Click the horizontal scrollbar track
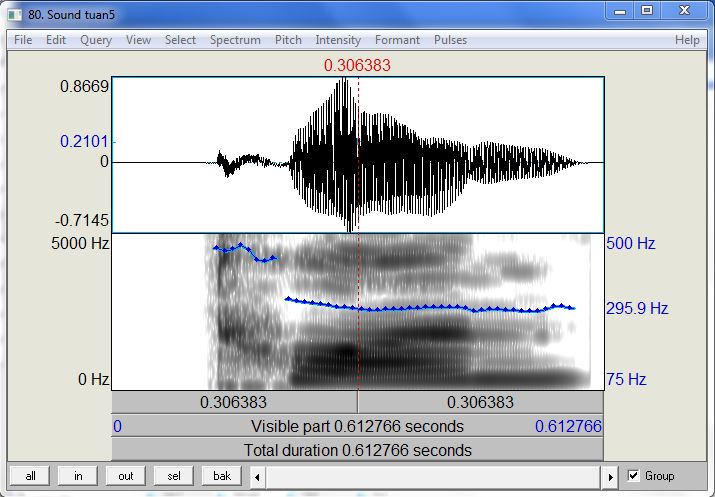Viewport: 715px width, 497px height. [x=433, y=477]
